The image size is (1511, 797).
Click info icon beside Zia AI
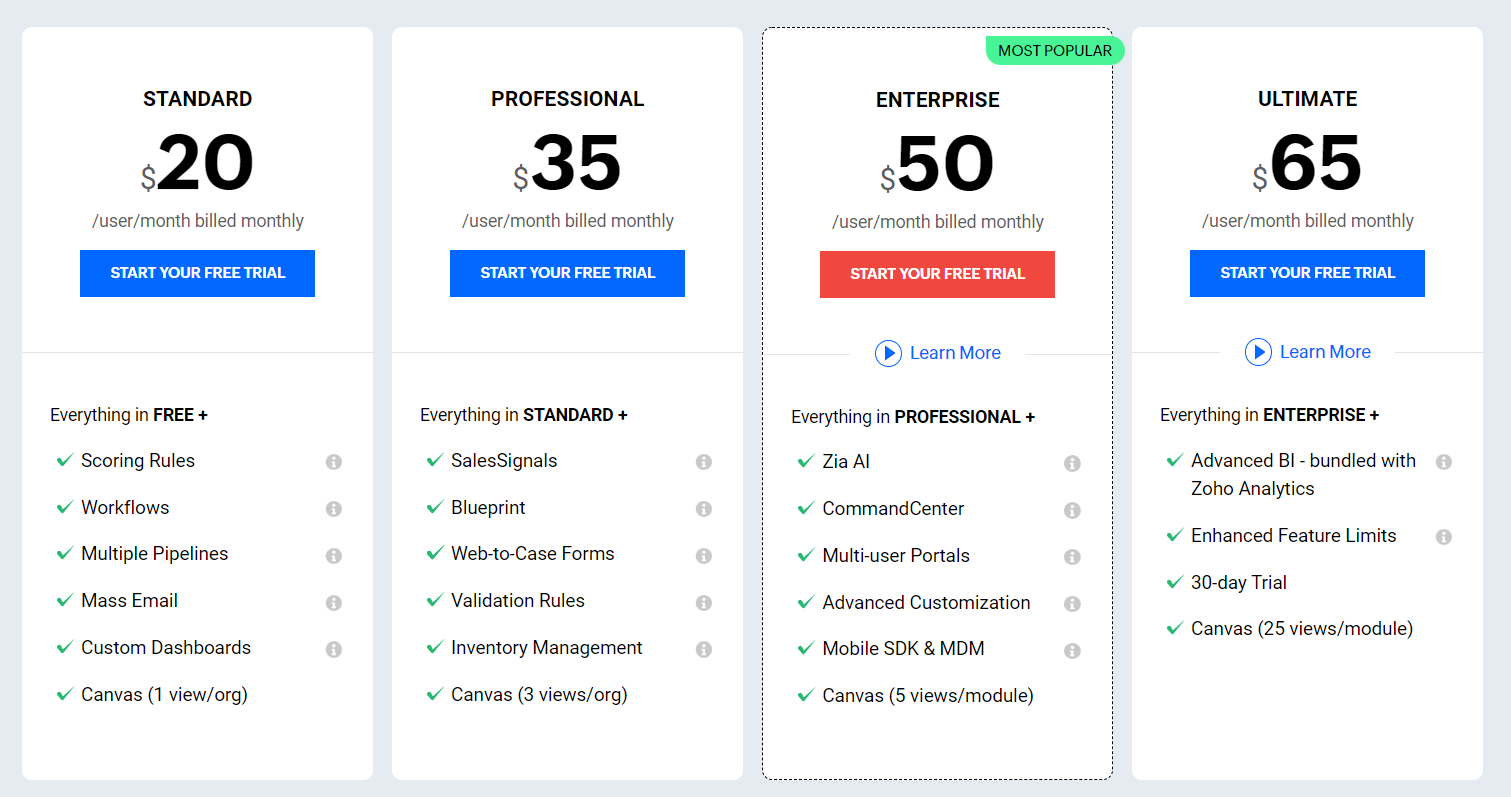pos(1072,463)
